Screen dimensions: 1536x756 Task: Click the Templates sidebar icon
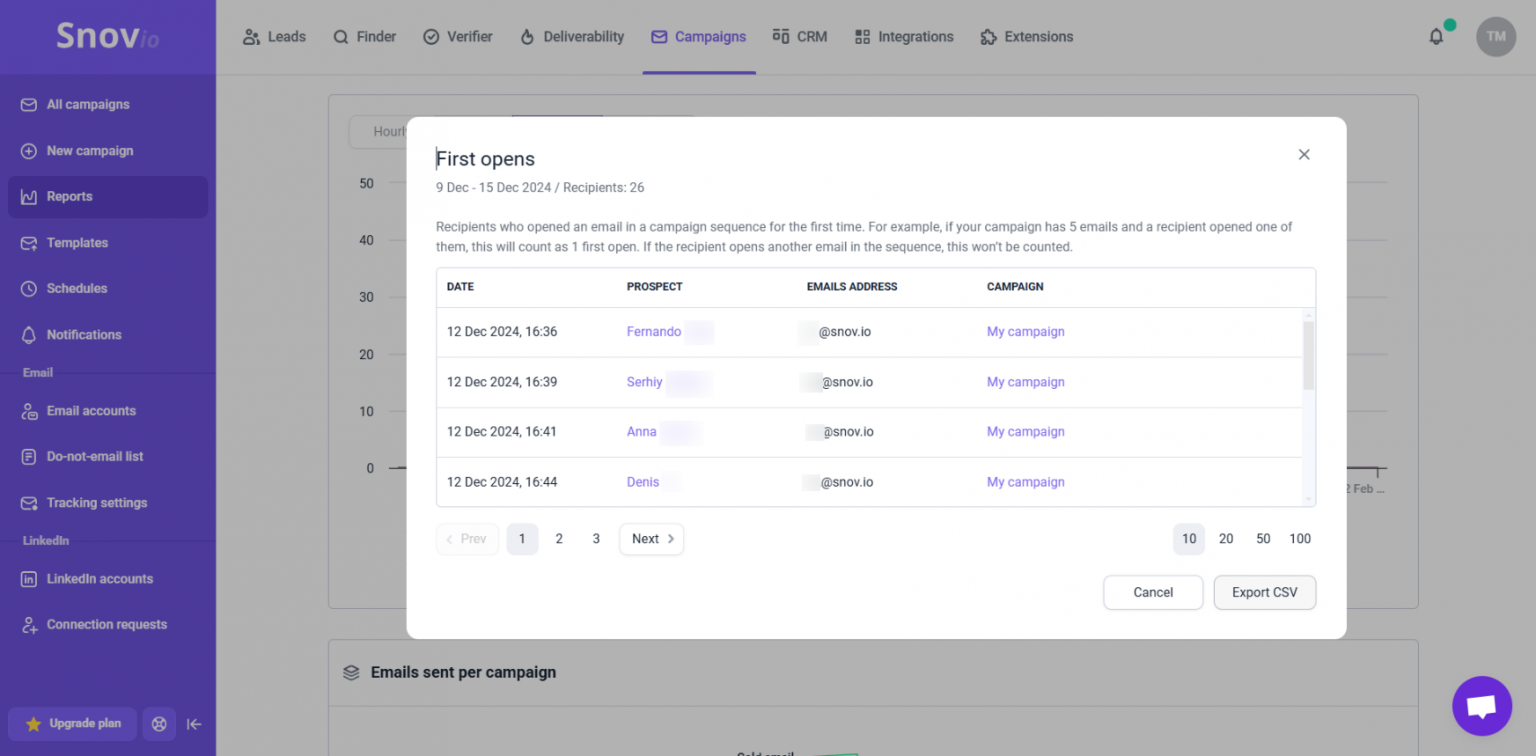[x=29, y=243]
